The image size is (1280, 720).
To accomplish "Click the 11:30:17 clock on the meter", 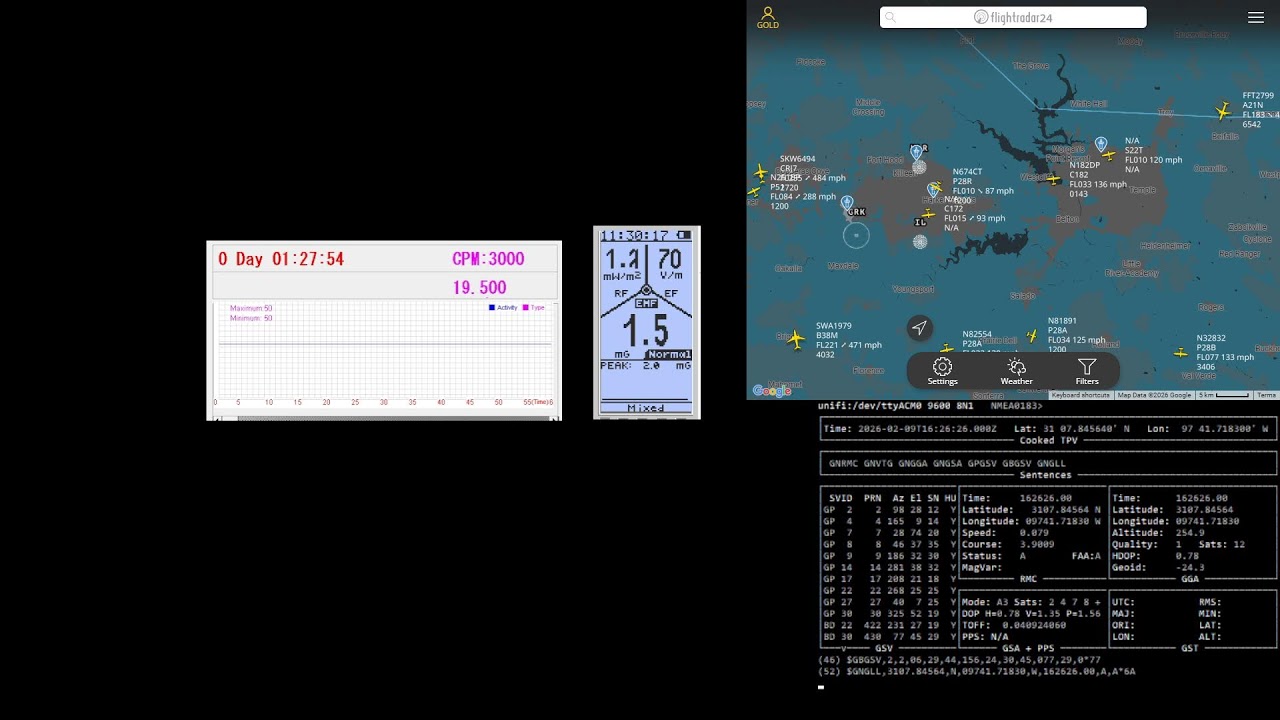I will pyautogui.click(x=634, y=236).
